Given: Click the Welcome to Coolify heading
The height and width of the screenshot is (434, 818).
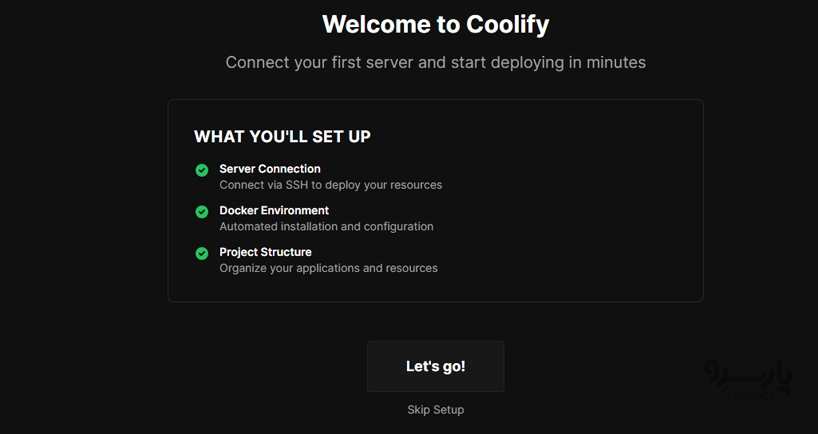Looking at the screenshot, I should coord(435,24).
